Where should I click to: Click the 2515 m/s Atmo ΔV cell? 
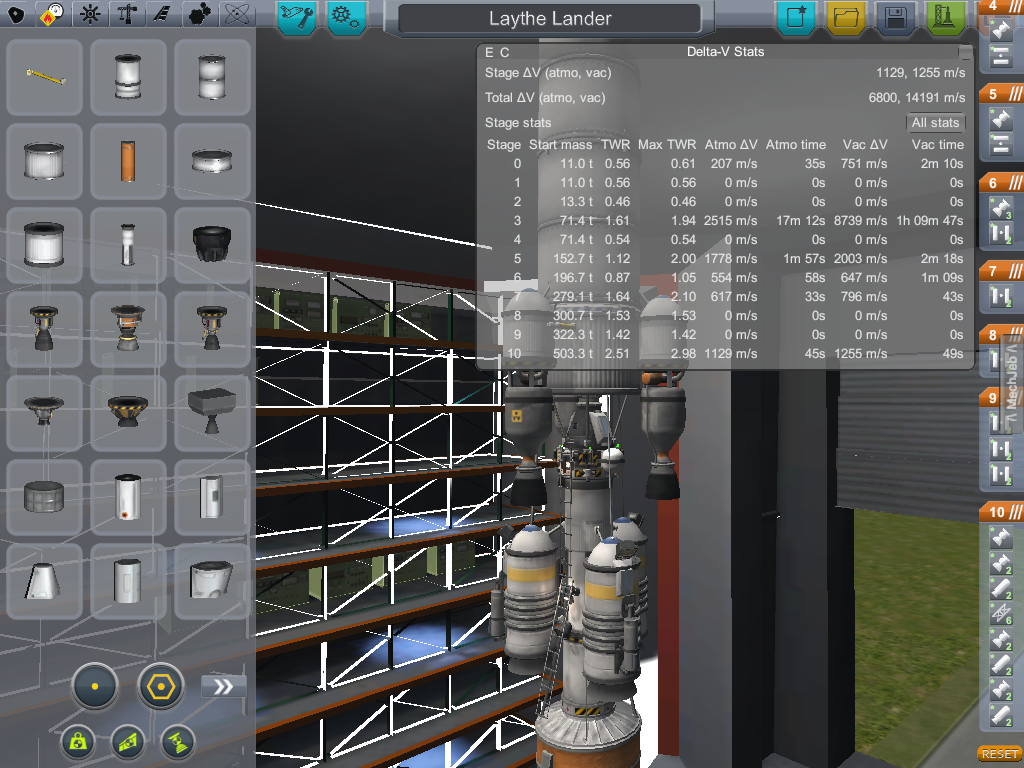pos(730,221)
